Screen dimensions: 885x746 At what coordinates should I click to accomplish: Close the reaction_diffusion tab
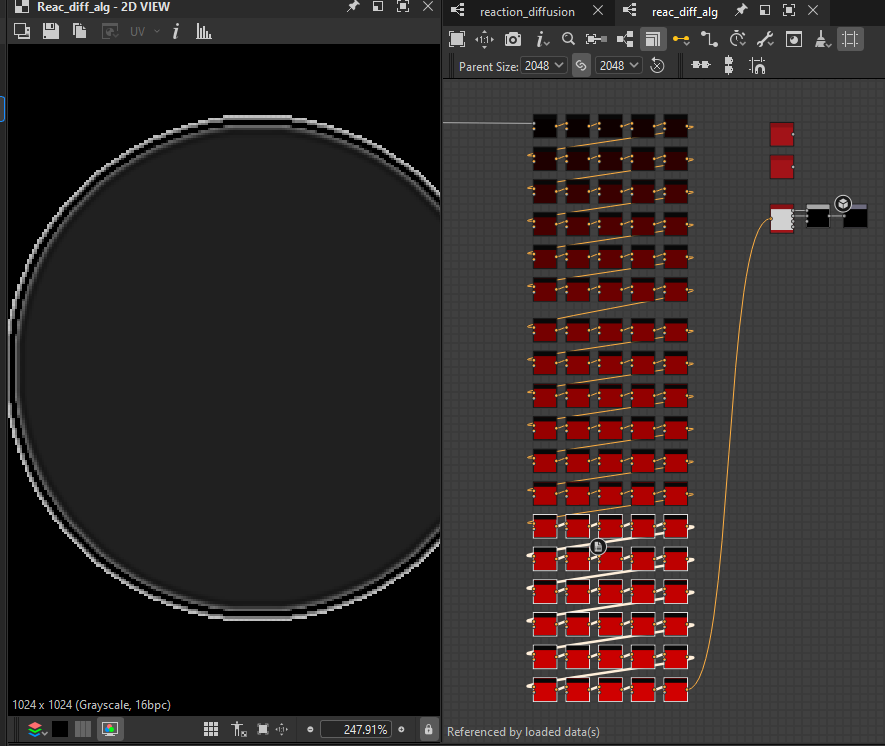pyautogui.click(x=598, y=11)
